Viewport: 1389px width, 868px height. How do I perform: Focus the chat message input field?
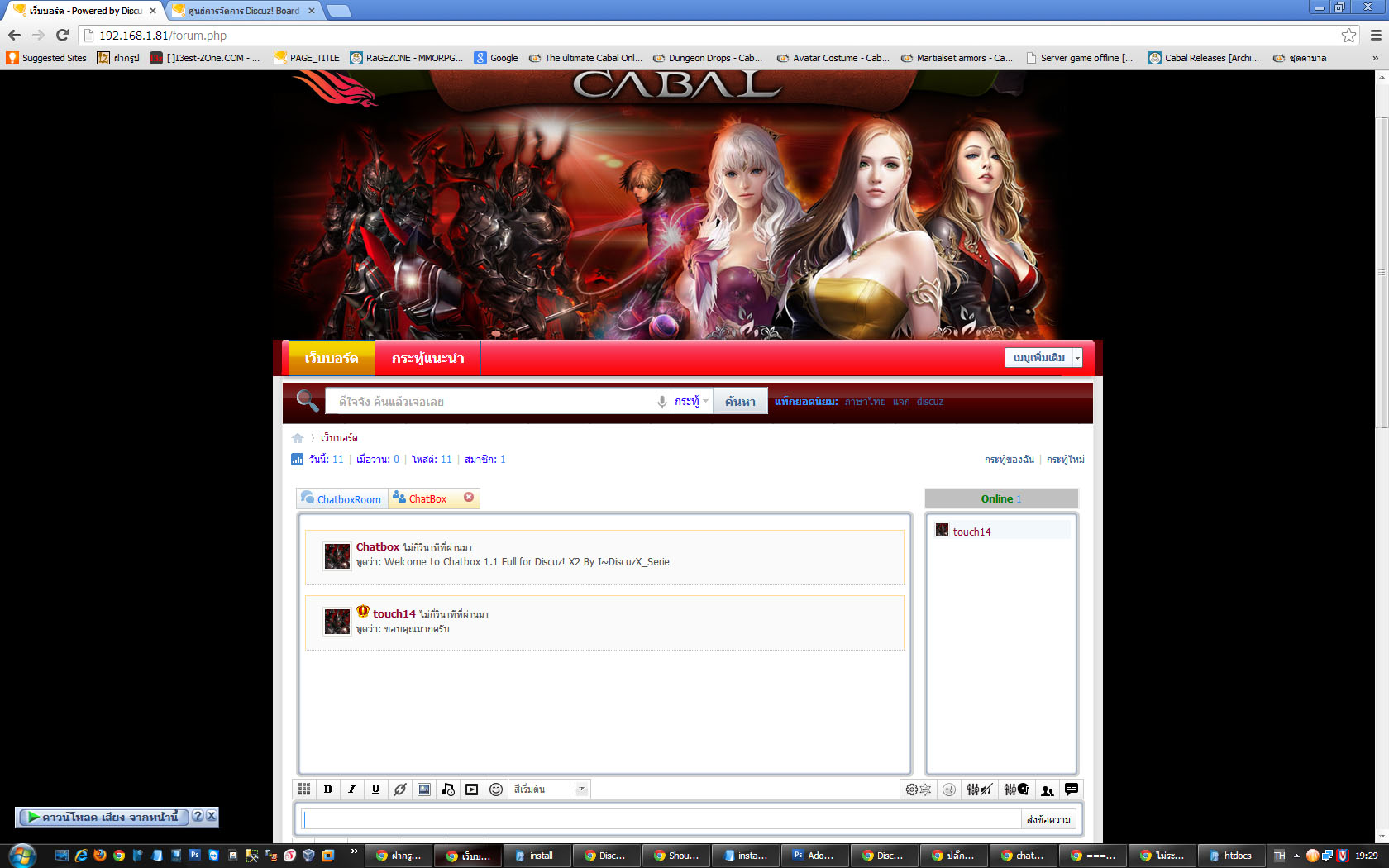click(661, 819)
